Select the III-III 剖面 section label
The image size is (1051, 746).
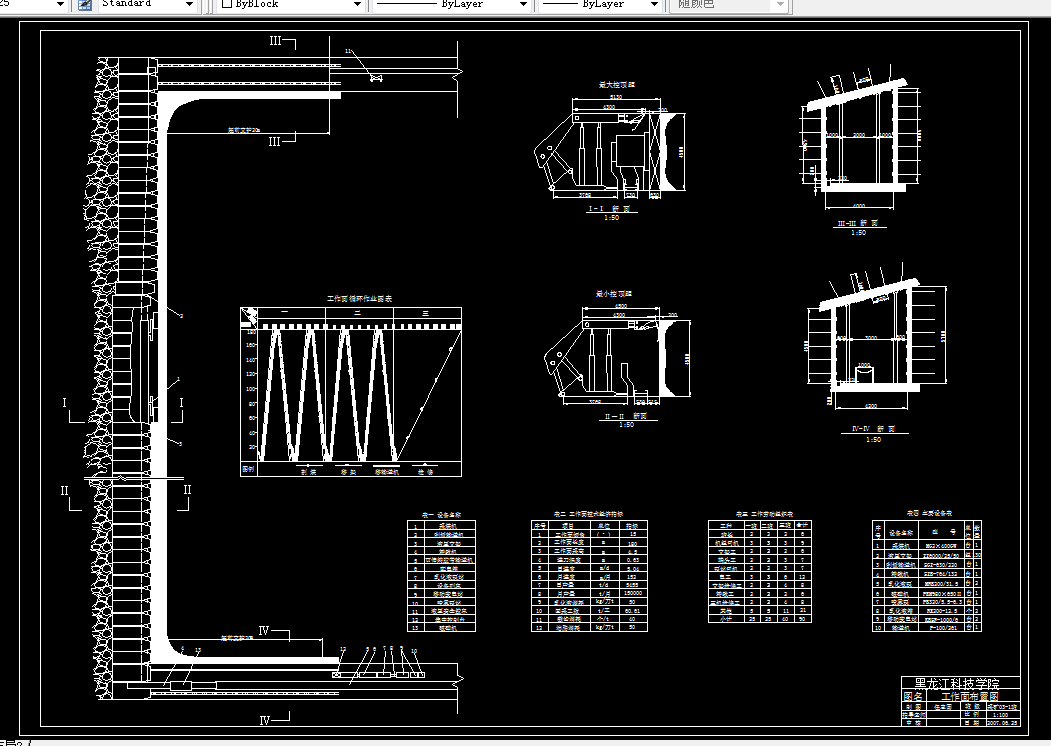tap(858, 223)
